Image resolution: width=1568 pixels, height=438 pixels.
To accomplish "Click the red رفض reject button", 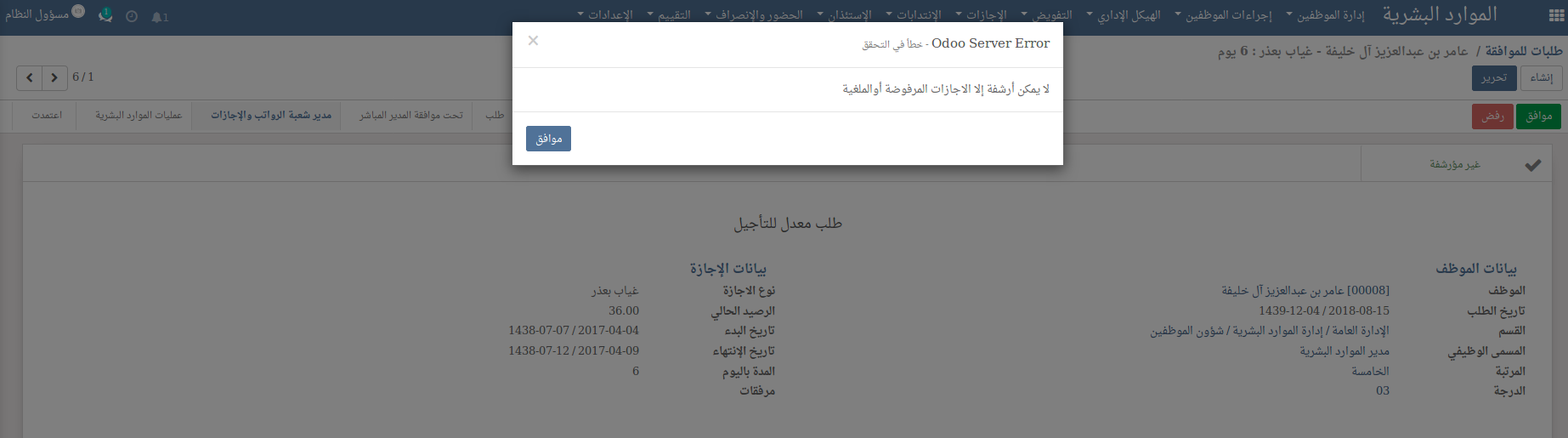I will tap(1492, 117).
